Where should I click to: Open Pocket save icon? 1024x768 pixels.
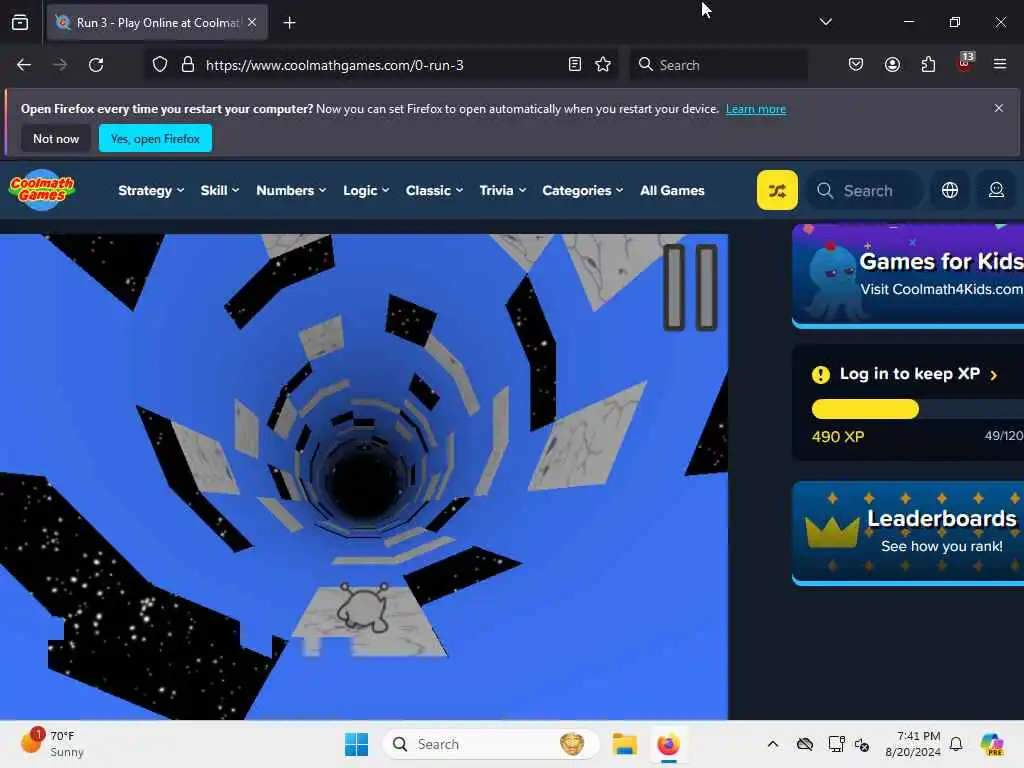856,65
